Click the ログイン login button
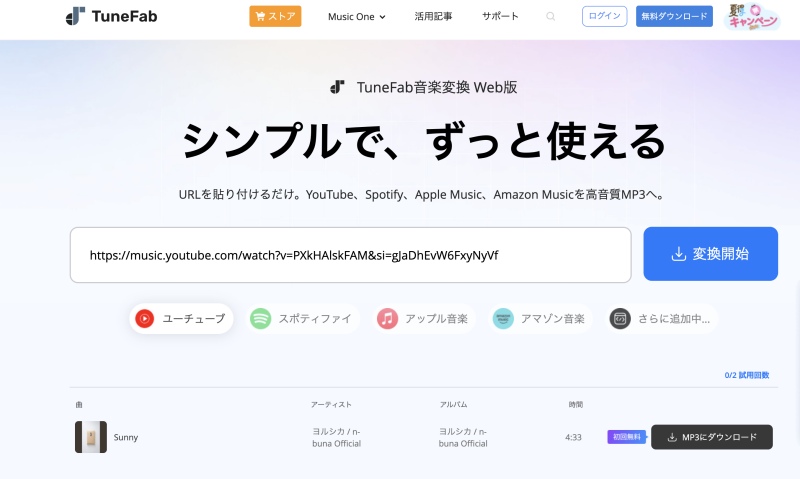Screen dimensions: 800x479 (x=605, y=16)
